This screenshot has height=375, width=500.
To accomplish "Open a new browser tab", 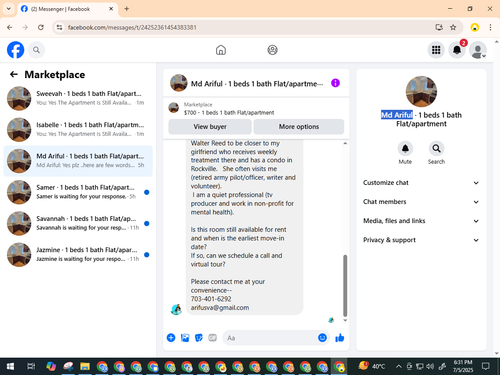I will coord(127,9).
